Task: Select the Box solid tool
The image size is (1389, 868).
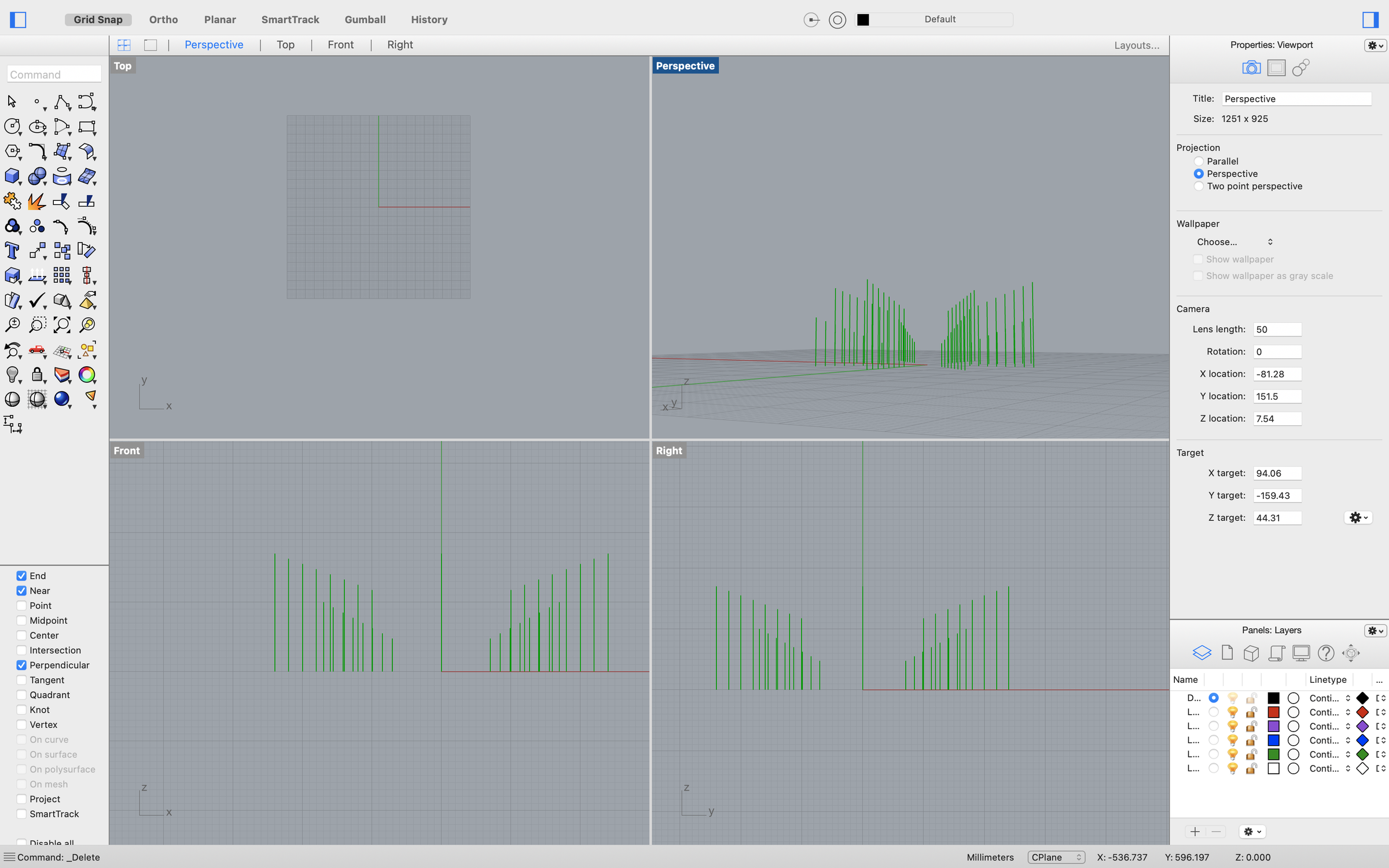Action: [x=12, y=176]
